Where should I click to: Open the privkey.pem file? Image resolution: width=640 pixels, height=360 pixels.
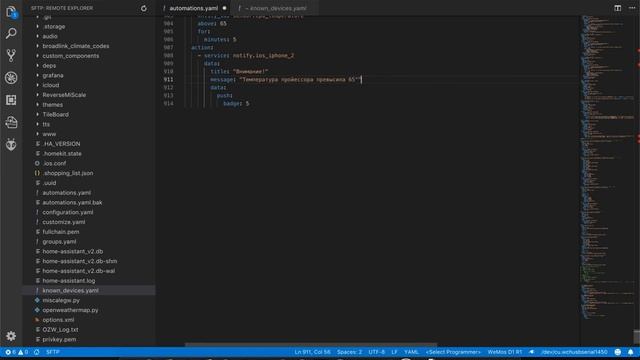pos(59,340)
